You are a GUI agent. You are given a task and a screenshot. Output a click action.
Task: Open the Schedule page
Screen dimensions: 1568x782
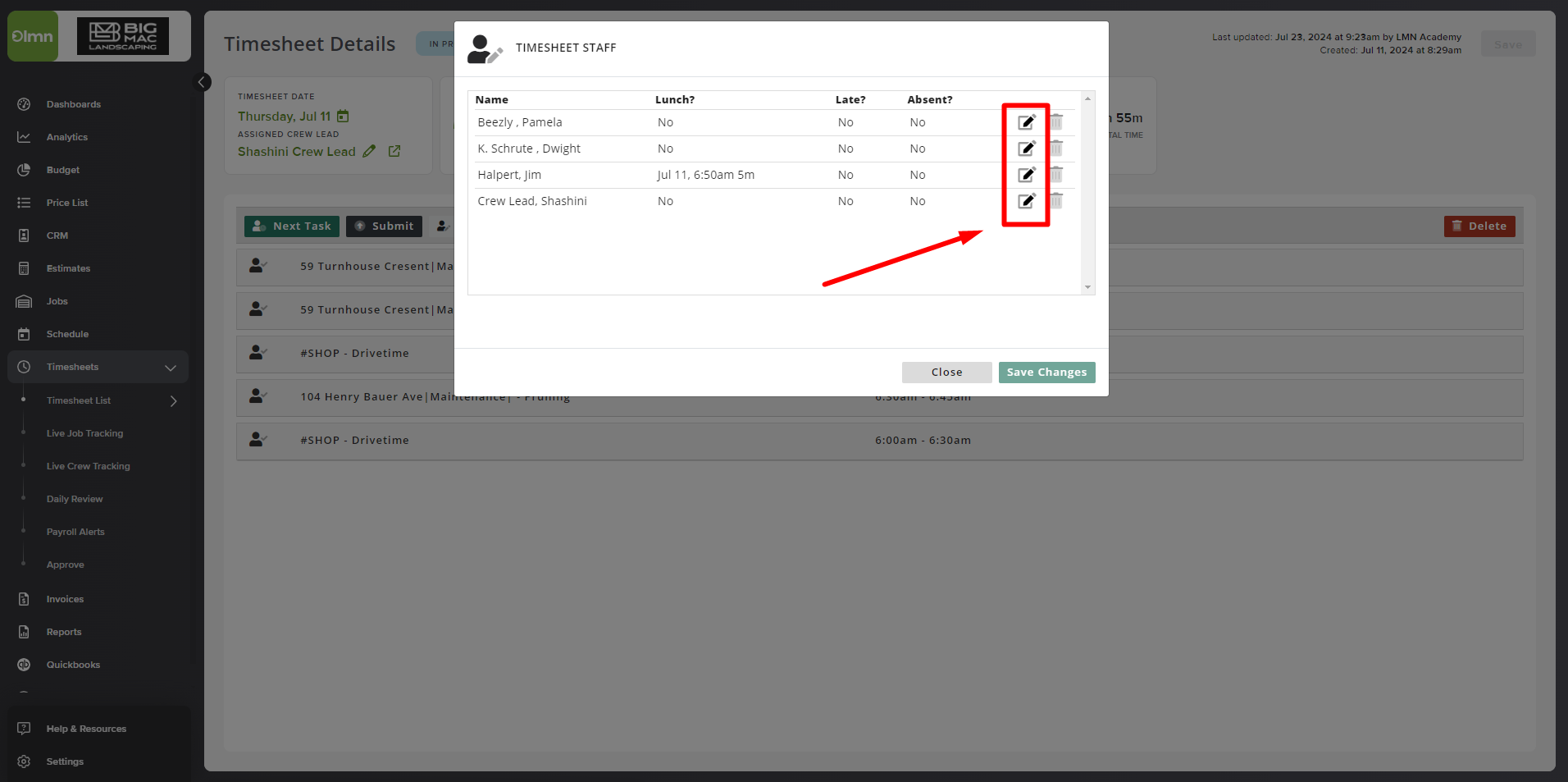point(67,334)
